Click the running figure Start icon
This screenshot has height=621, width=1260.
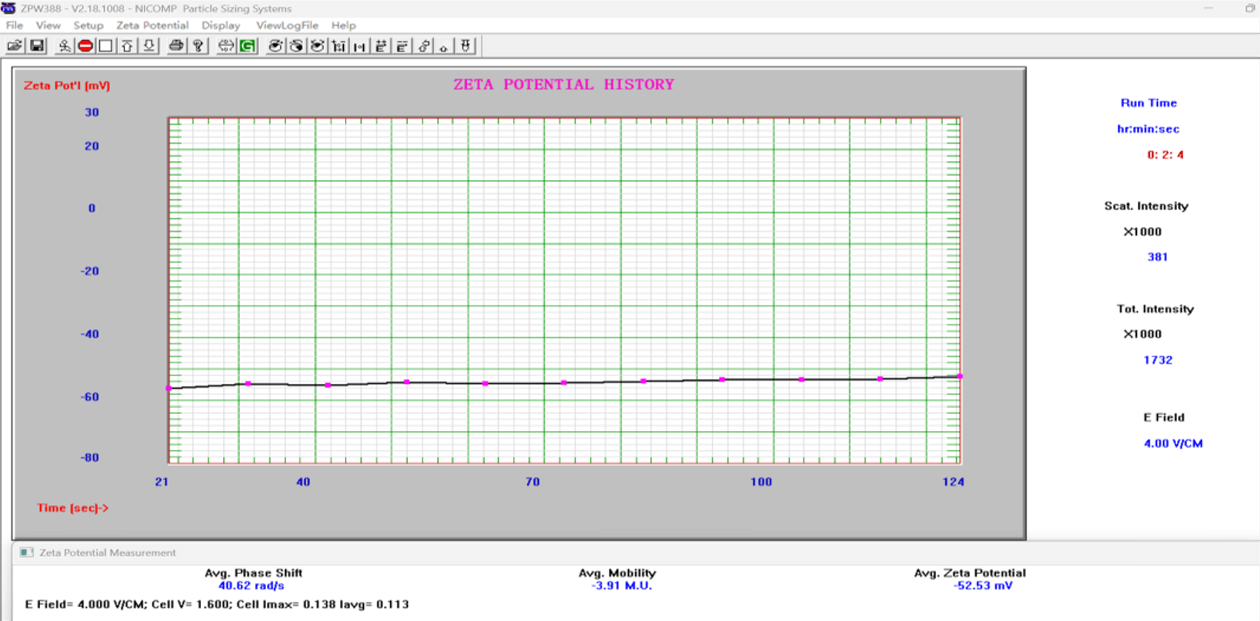tap(65, 46)
